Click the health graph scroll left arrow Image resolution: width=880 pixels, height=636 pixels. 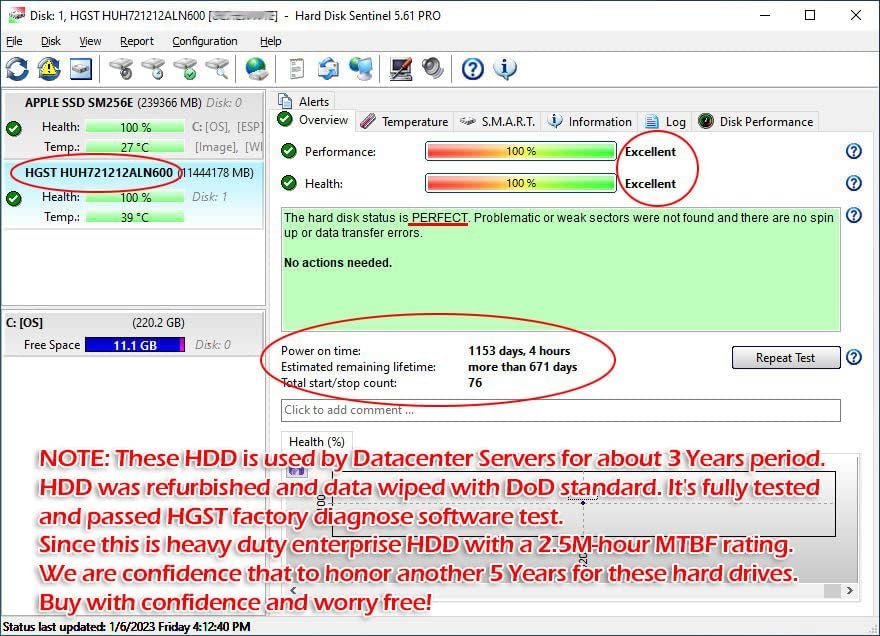(293, 590)
